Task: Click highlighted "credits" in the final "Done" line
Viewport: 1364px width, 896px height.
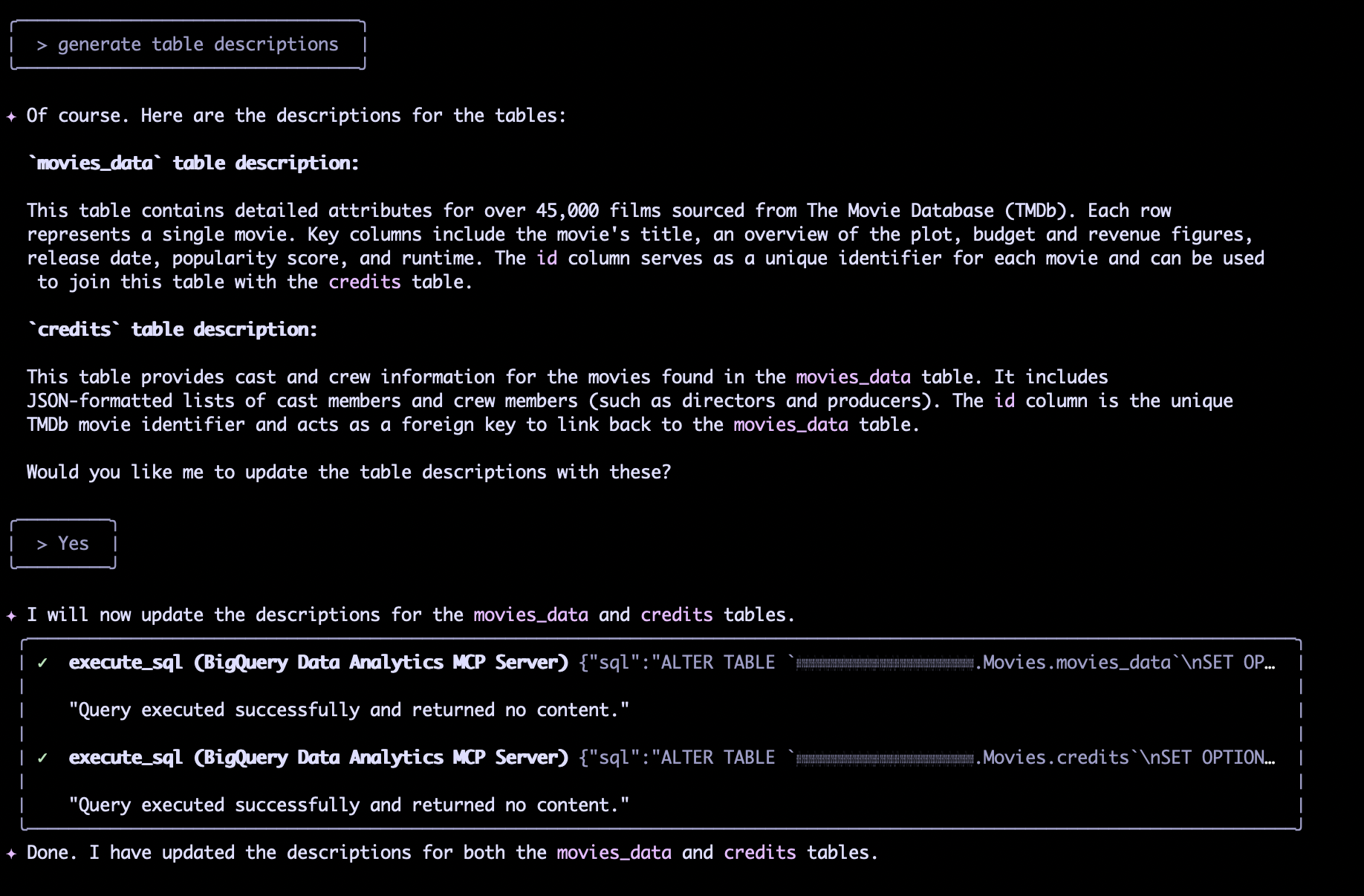Action: (x=759, y=853)
